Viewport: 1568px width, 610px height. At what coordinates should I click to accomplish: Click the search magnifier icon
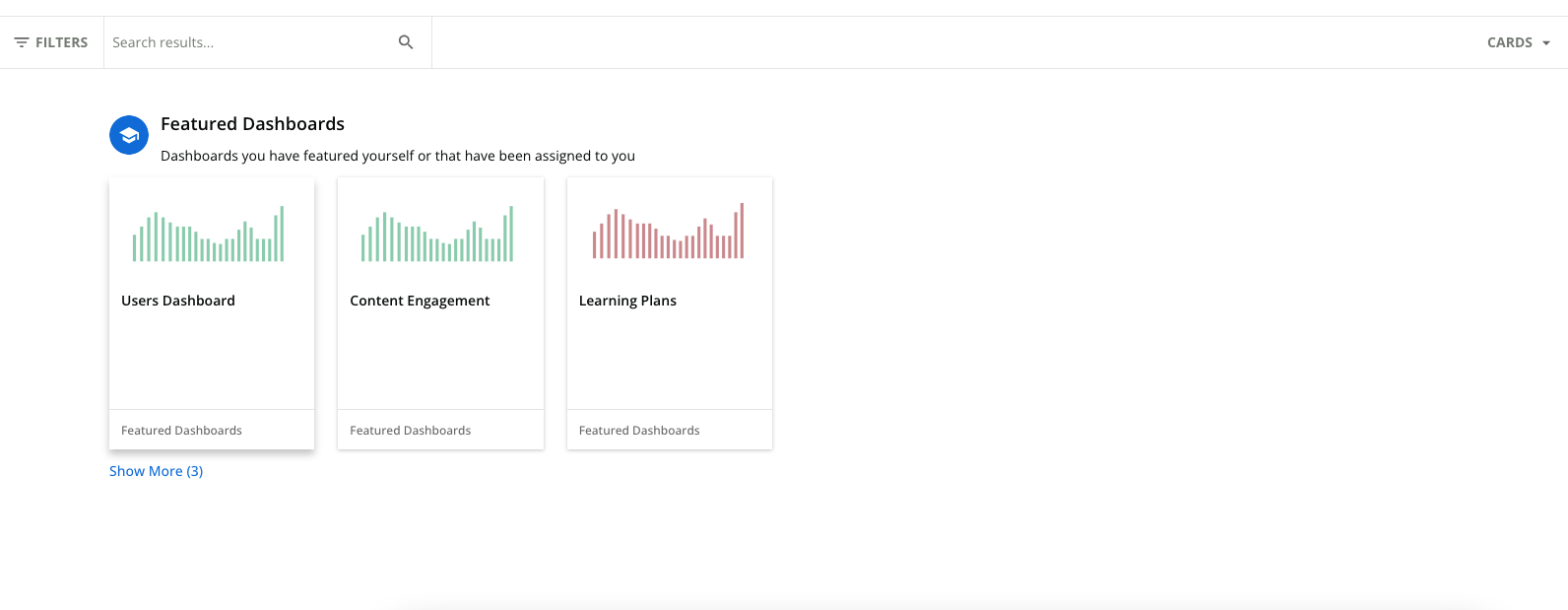point(406,42)
